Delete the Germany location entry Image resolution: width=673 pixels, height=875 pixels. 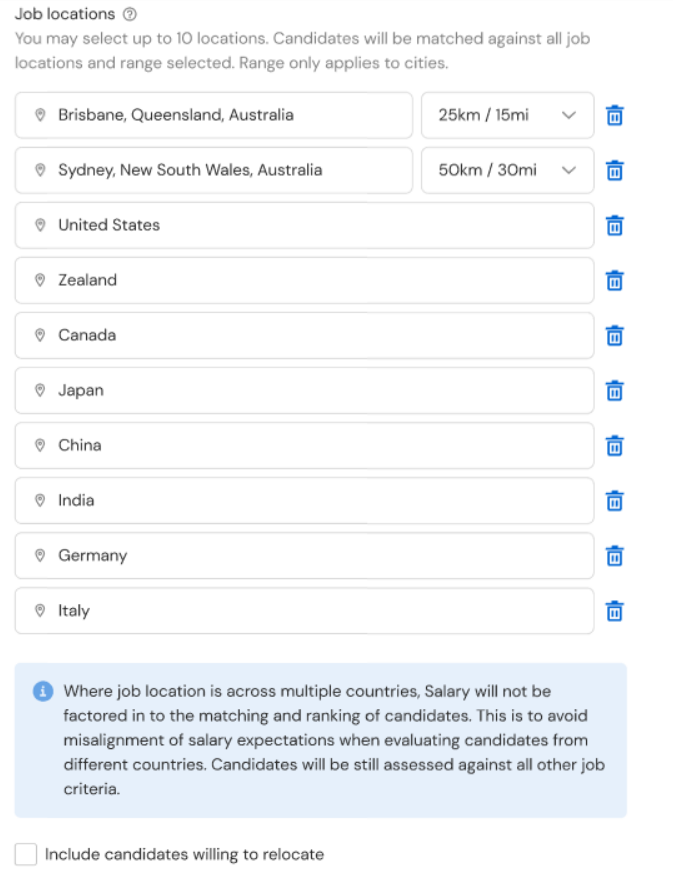tap(614, 556)
